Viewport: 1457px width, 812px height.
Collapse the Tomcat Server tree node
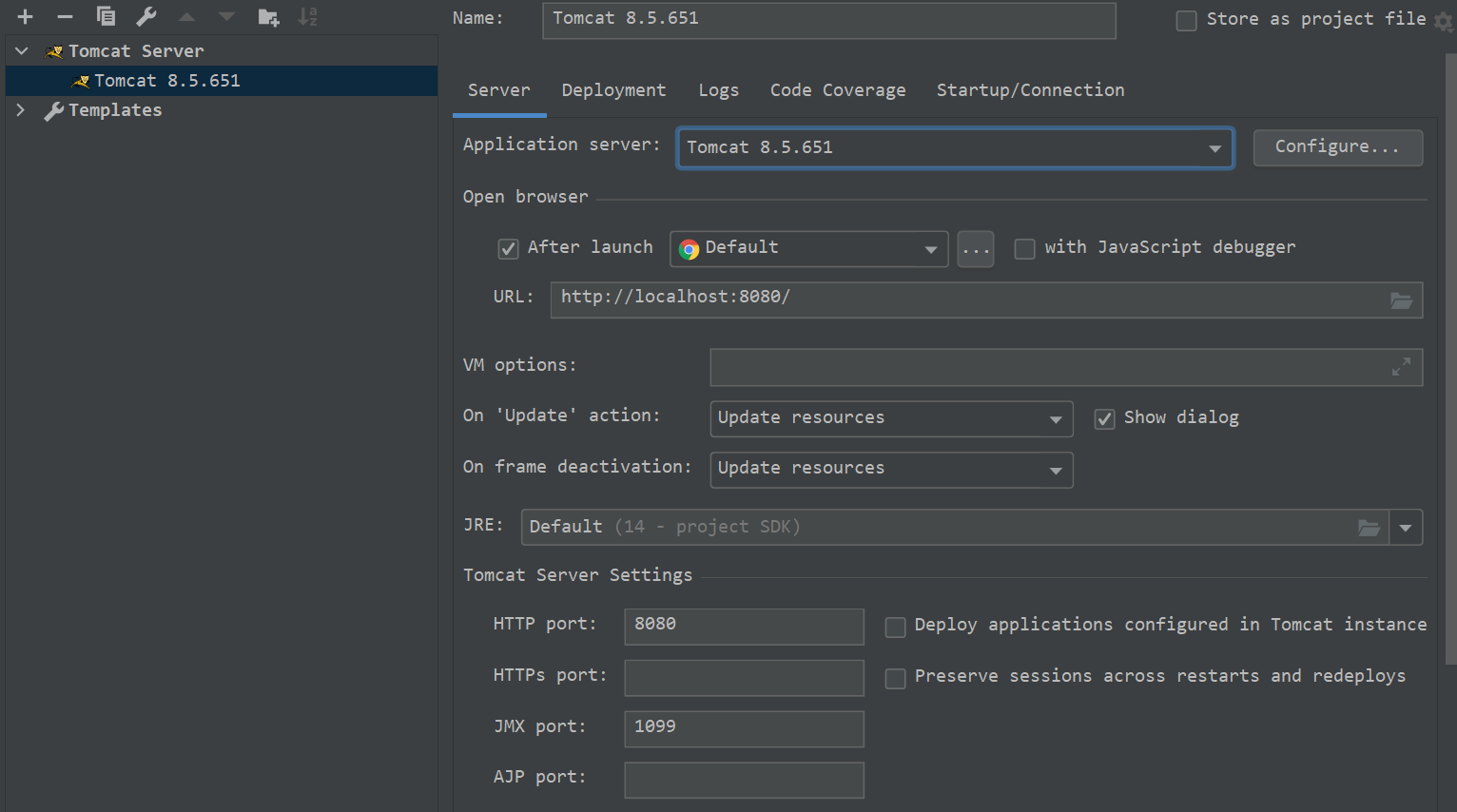point(21,50)
